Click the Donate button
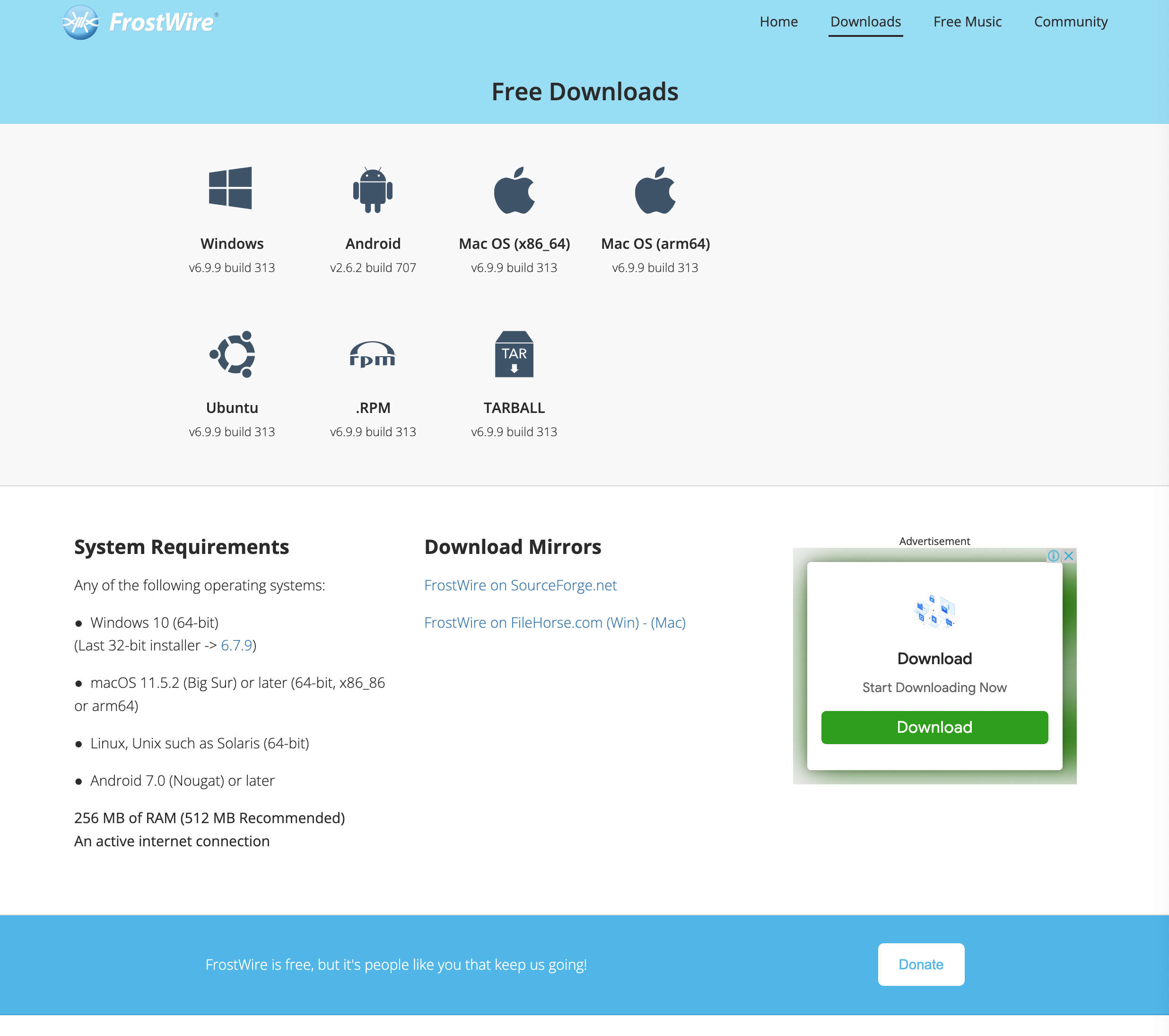 pos(921,965)
